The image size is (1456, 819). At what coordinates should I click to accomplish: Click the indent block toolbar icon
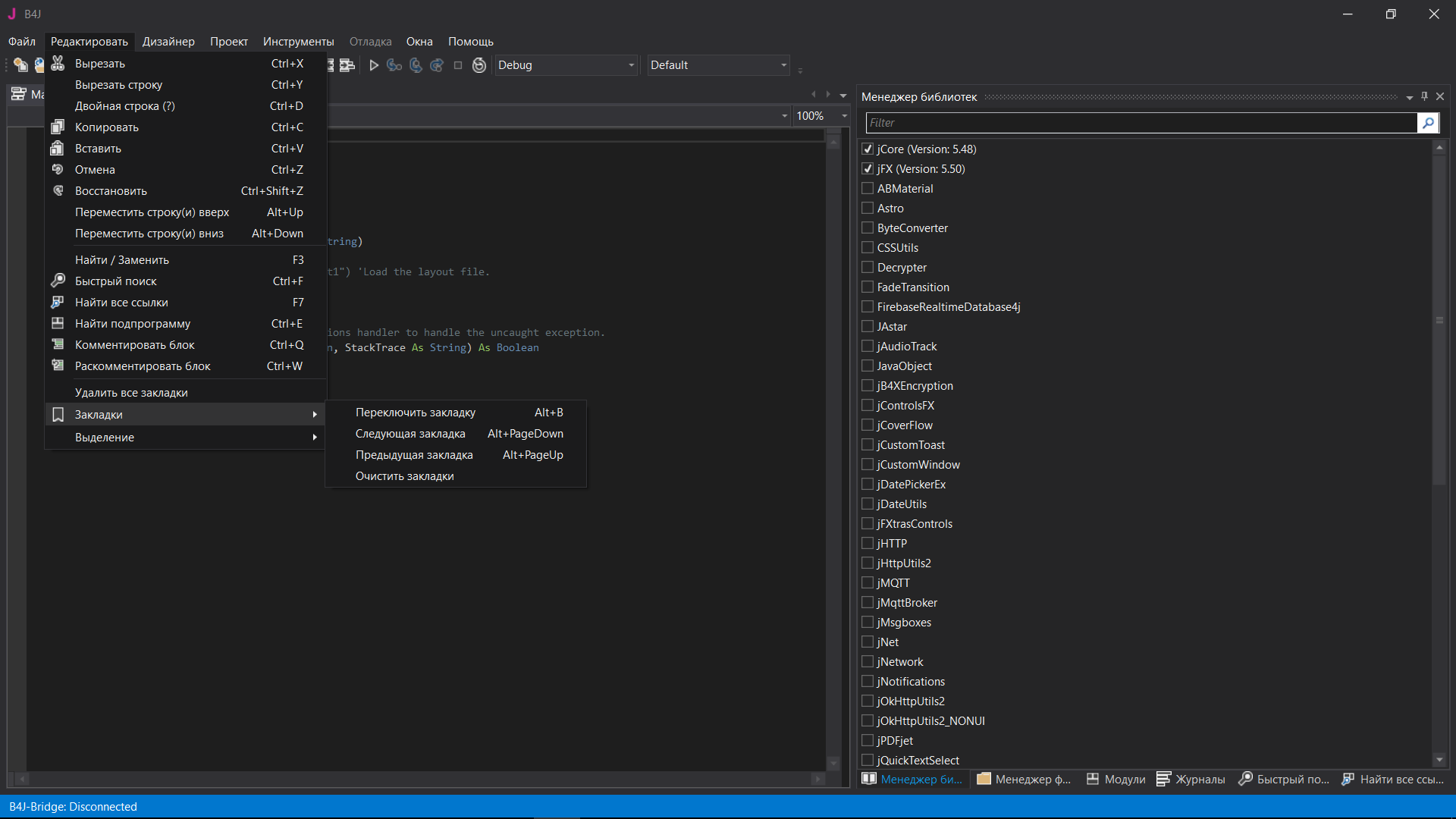(x=347, y=65)
